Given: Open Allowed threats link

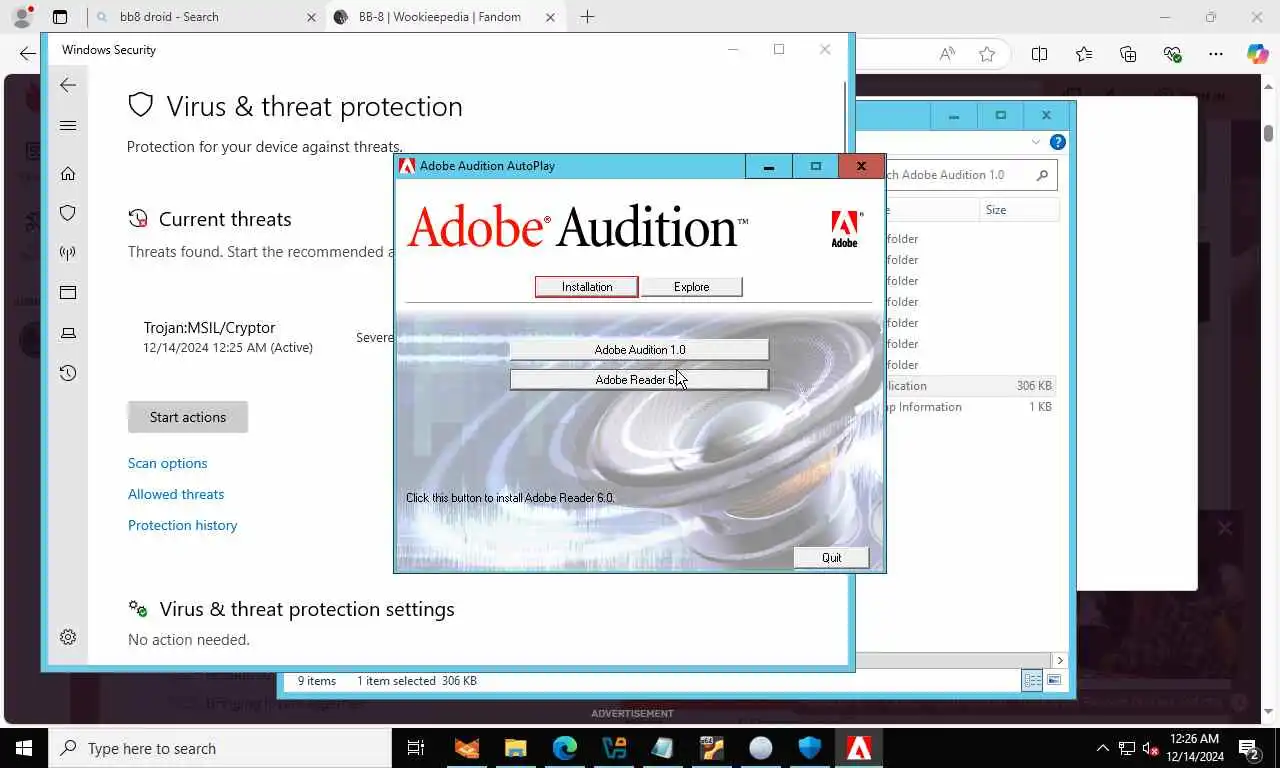Looking at the screenshot, I should 176,494.
